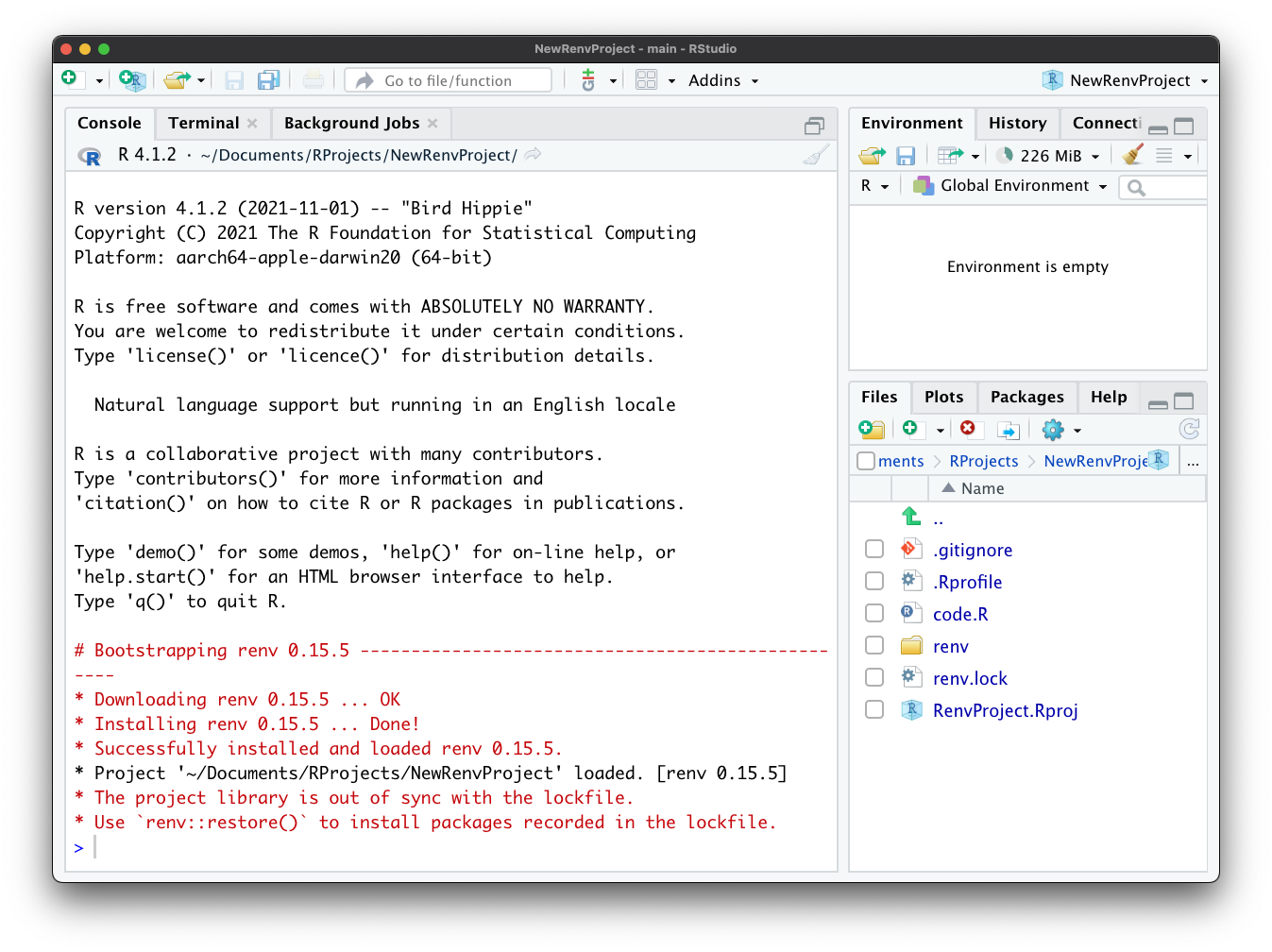The width and height of the screenshot is (1272, 952).
Task: Click the R project cube in Files breadcrumb
Action: [1159, 459]
